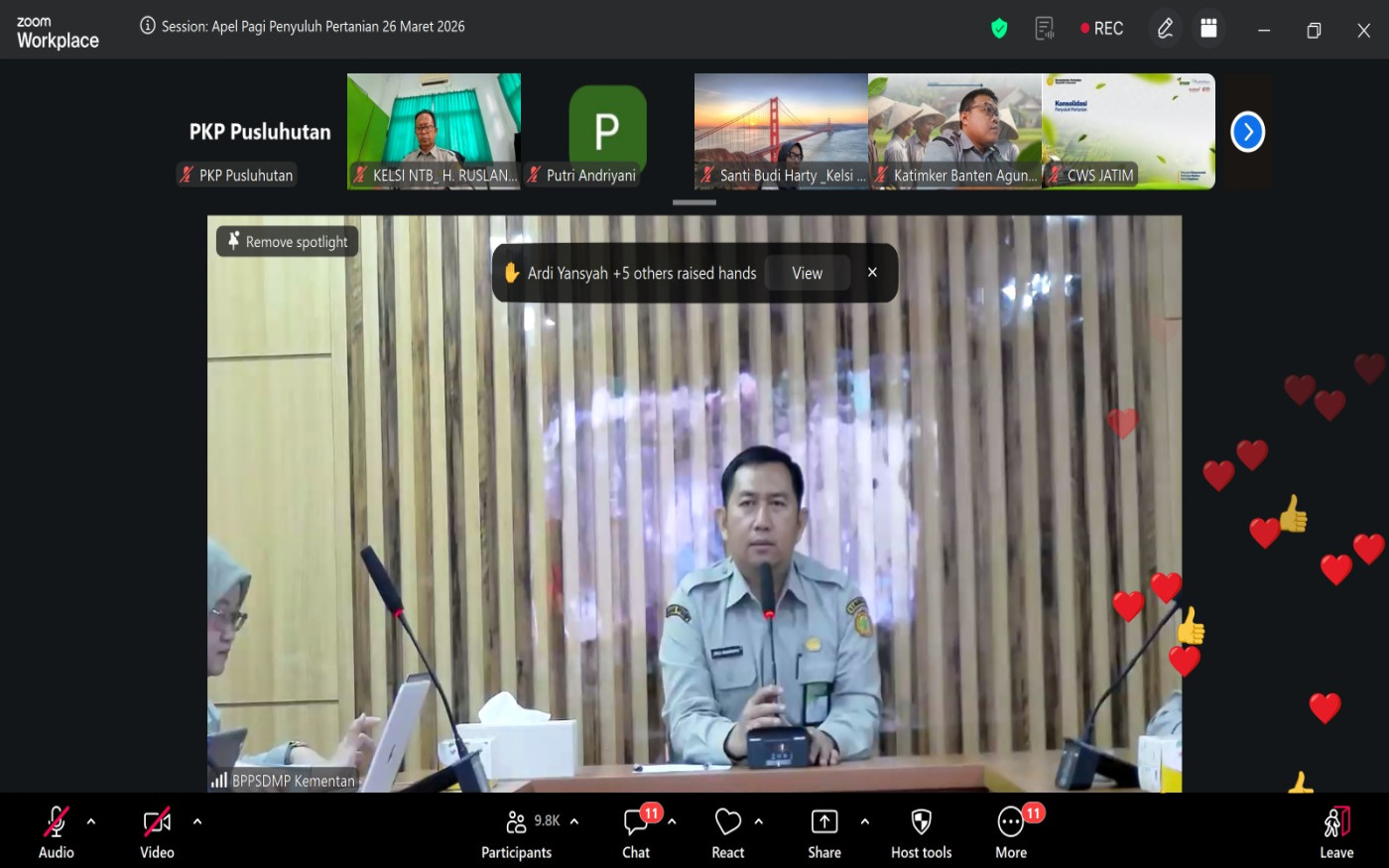Open the Chat panel

point(636,833)
